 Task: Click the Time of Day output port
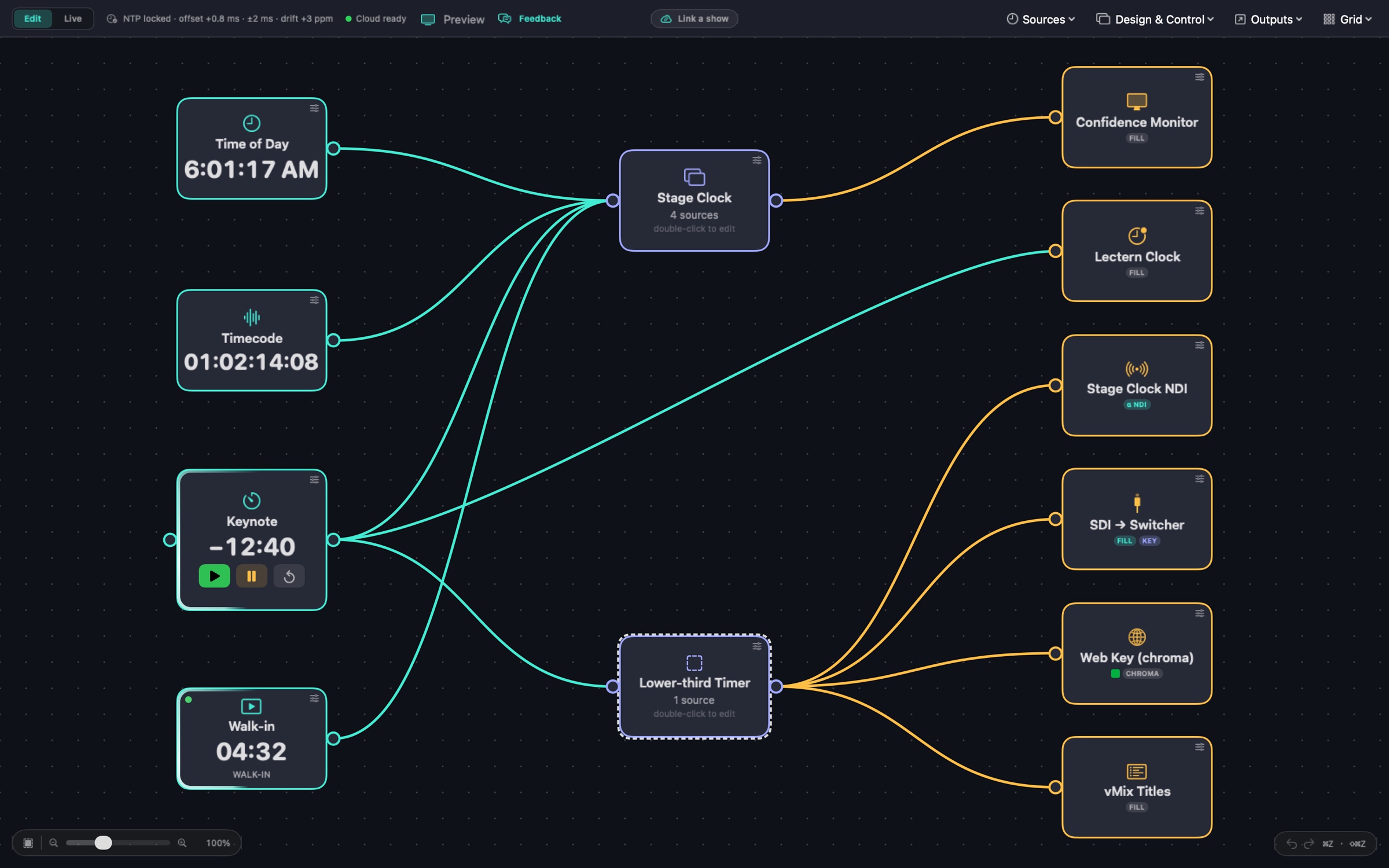pos(333,148)
